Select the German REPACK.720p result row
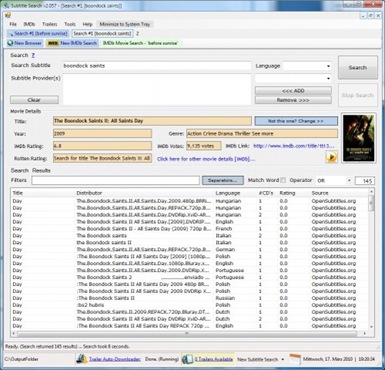 coord(190,249)
